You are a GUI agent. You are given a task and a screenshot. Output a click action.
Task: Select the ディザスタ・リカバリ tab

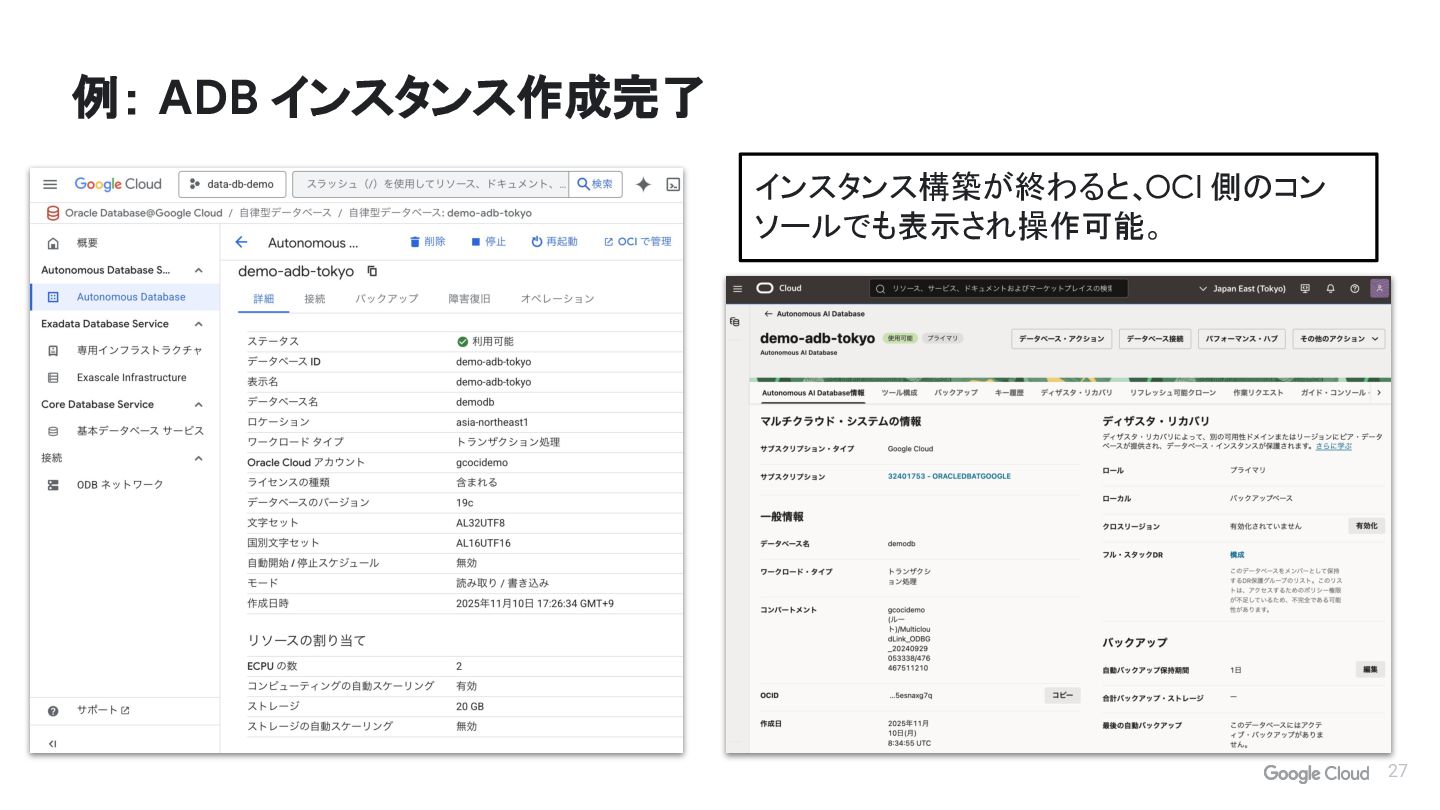click(x=1076, y=393)
